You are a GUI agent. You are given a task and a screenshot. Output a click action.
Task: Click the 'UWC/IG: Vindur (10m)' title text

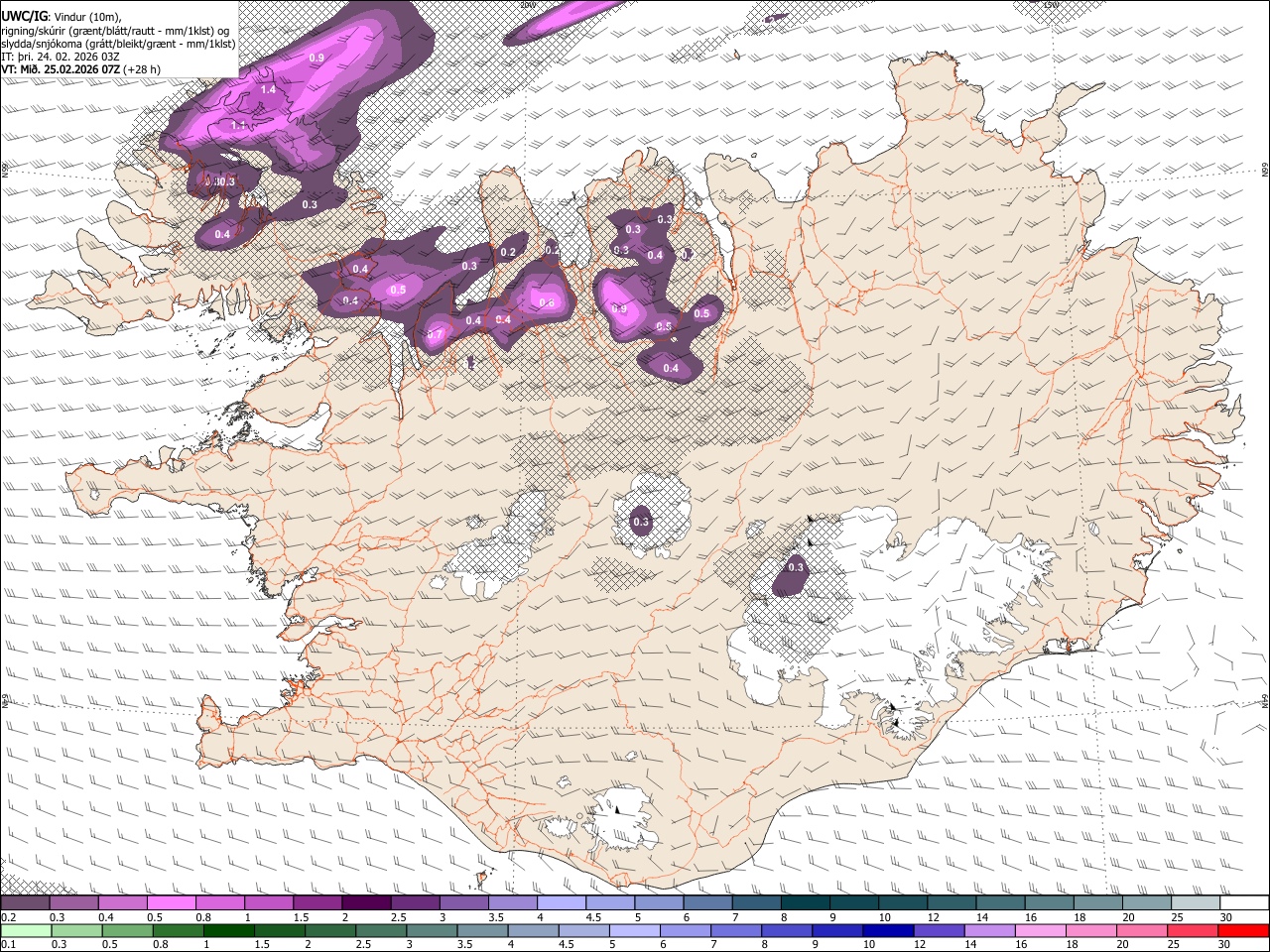click(62, 16)
